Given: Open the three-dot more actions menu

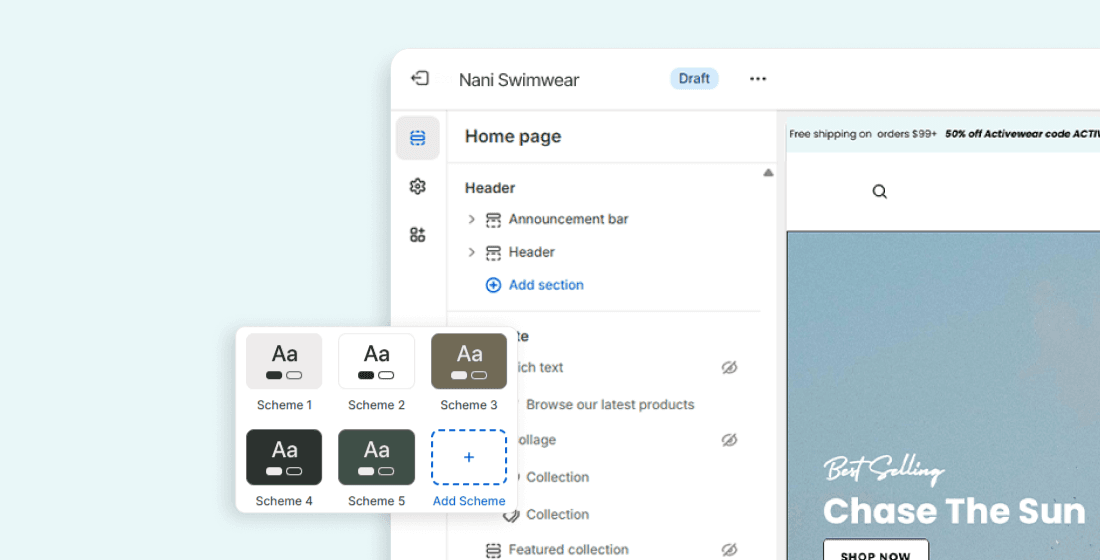Looking at the screenshot, I should pyautogui.click(x=758, y=79).
